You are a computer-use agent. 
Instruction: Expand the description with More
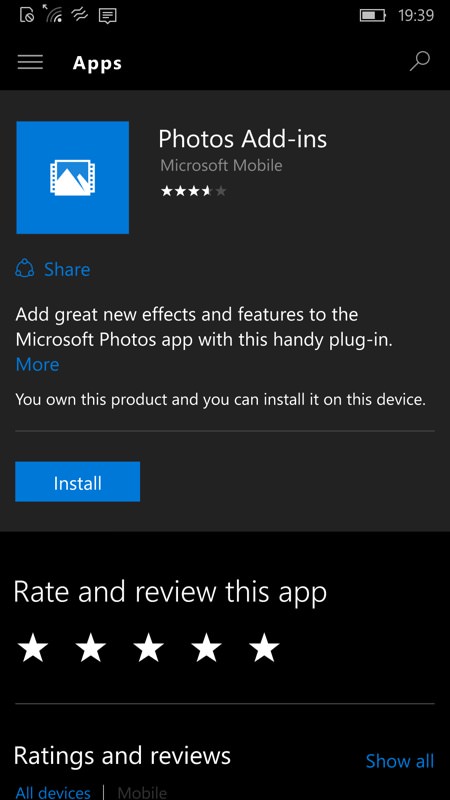tap(37, 364)
